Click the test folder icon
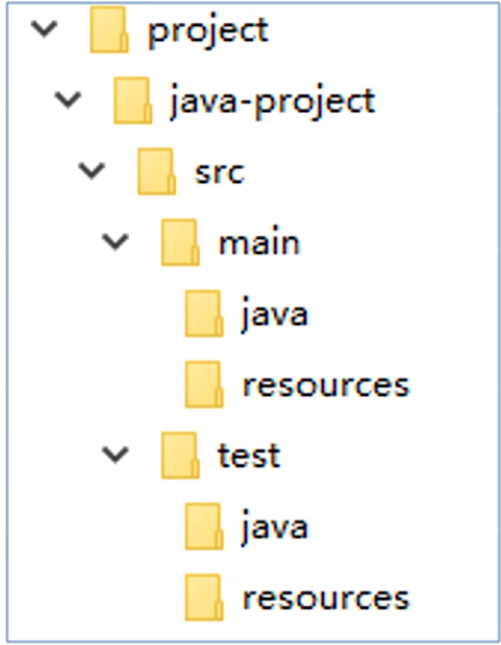The image size is (501, 645). [x=180, y=455]
